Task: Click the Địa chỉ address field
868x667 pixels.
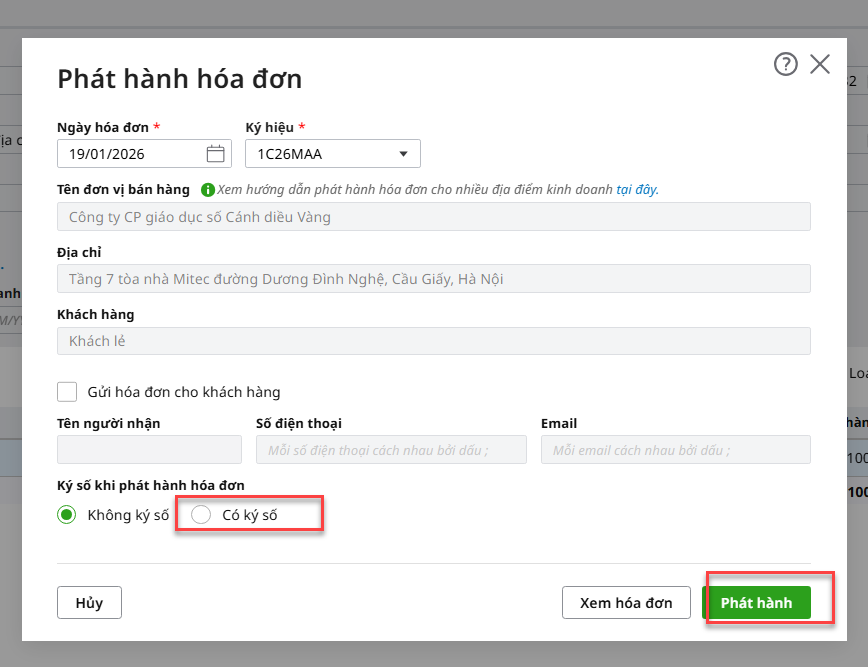Action: point(433,279)
